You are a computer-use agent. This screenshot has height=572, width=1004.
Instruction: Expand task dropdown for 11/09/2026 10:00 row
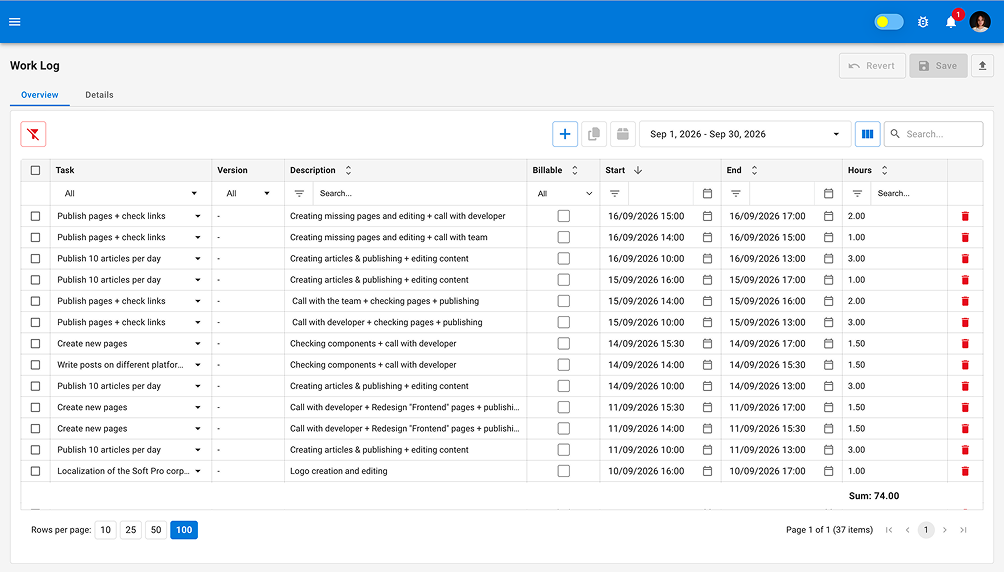(198, 450)
